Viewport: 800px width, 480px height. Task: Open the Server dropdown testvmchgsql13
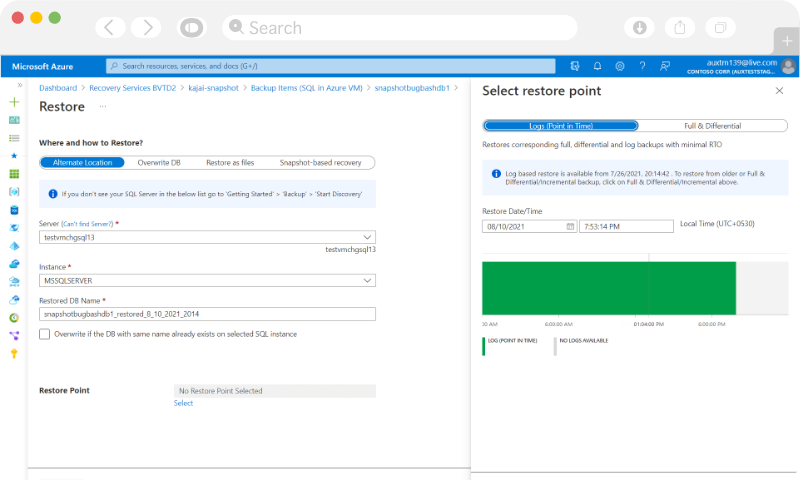[207, 237]
